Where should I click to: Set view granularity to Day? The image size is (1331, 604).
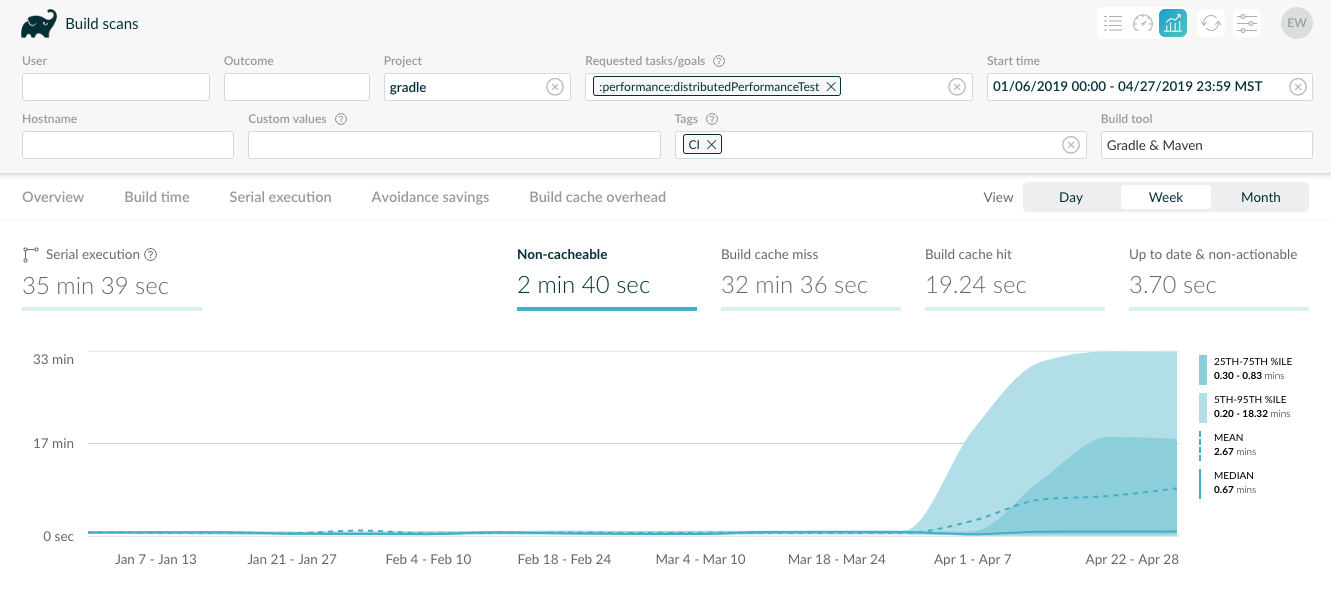click(1070, 197)
